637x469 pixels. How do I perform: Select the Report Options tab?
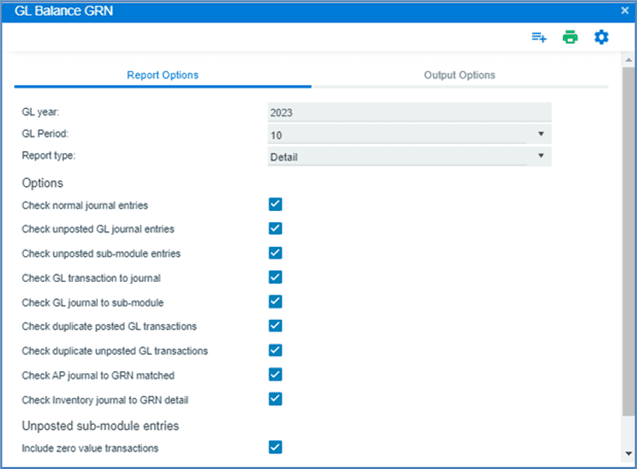(162, 75)
